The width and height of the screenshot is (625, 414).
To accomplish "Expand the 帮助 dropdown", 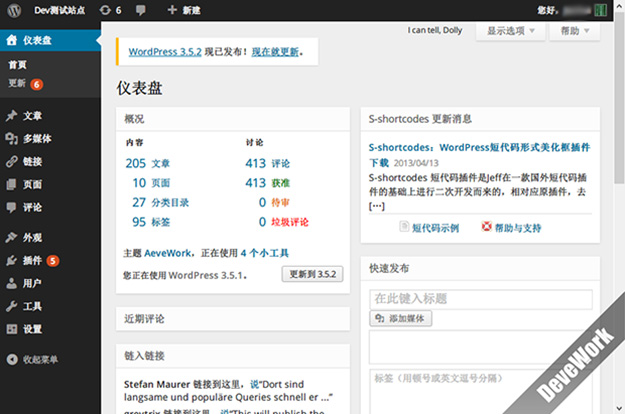I will click(x=574, y=31).
